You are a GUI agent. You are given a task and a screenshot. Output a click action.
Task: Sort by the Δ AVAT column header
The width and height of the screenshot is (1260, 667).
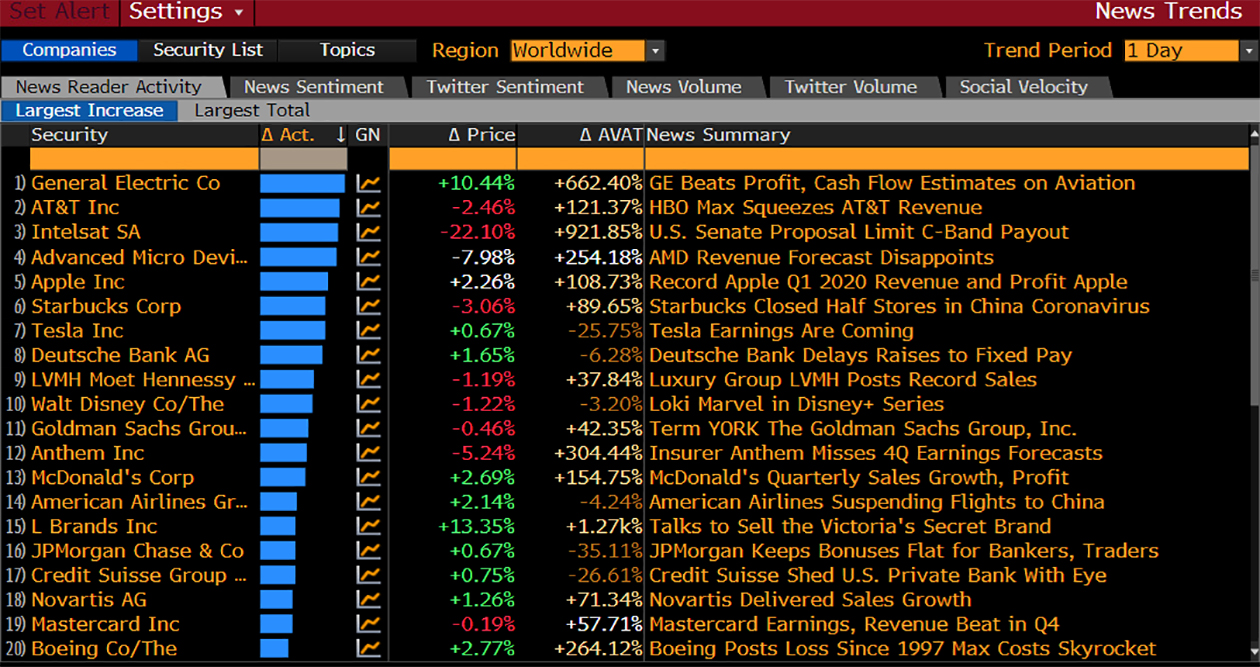610,135
